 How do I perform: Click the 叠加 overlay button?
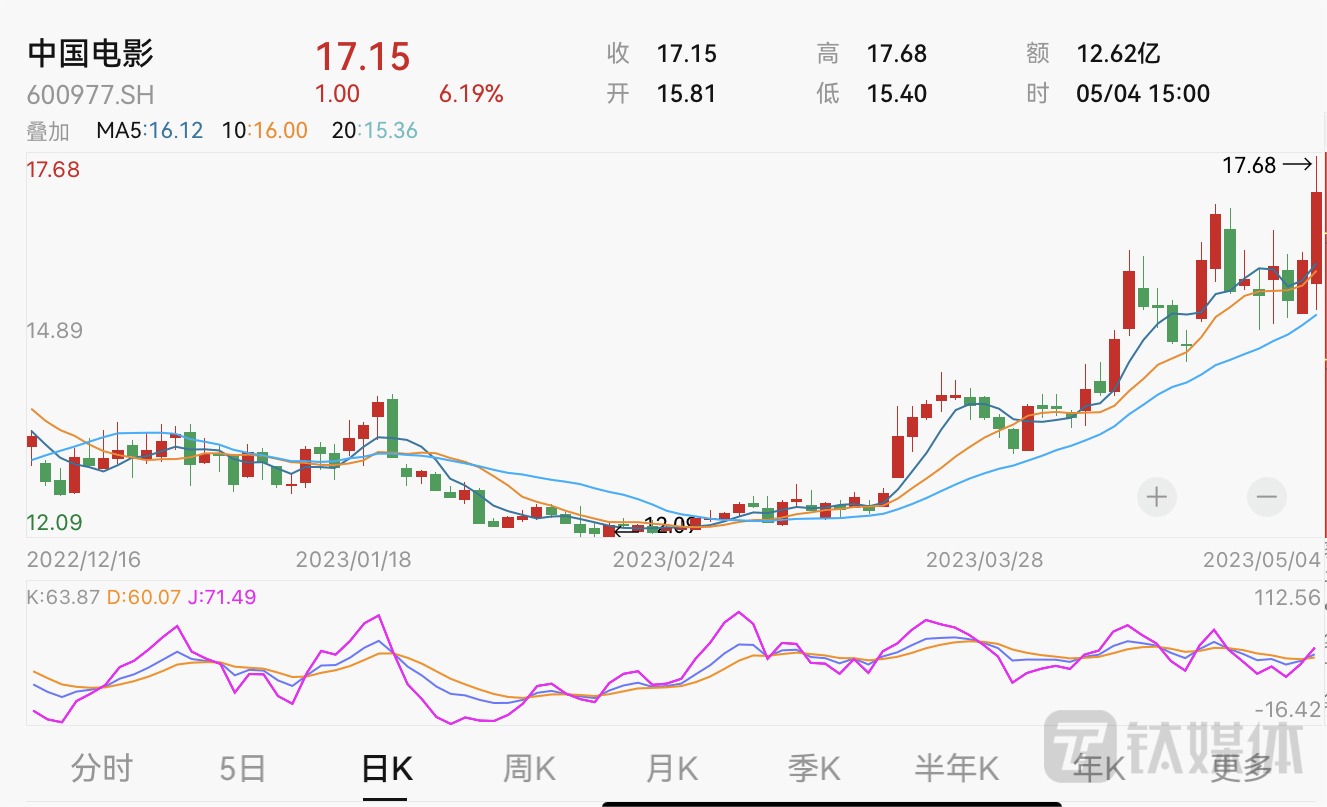point(48,130)
